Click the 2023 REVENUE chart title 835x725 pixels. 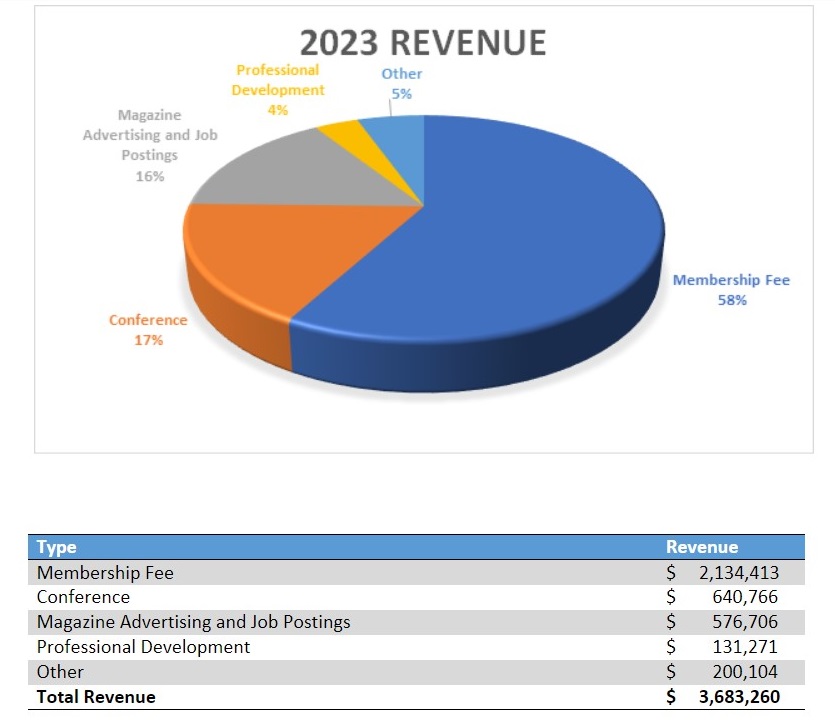click(423, 43)
